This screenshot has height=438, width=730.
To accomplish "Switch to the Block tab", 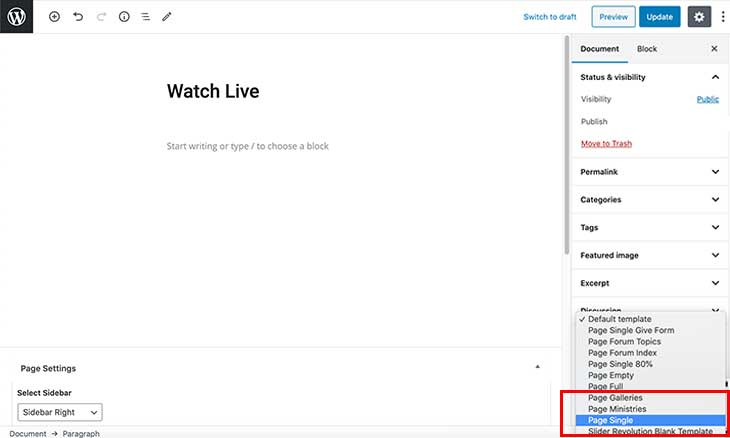I will pyautogui.click(x=647, y=49).
